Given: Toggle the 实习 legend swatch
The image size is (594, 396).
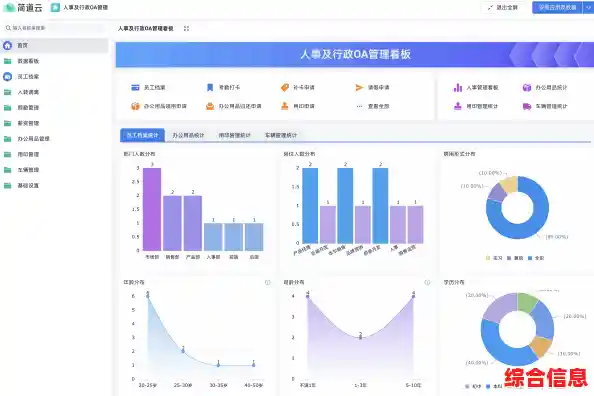Looking at the screenshot, I should pos(488,258).
